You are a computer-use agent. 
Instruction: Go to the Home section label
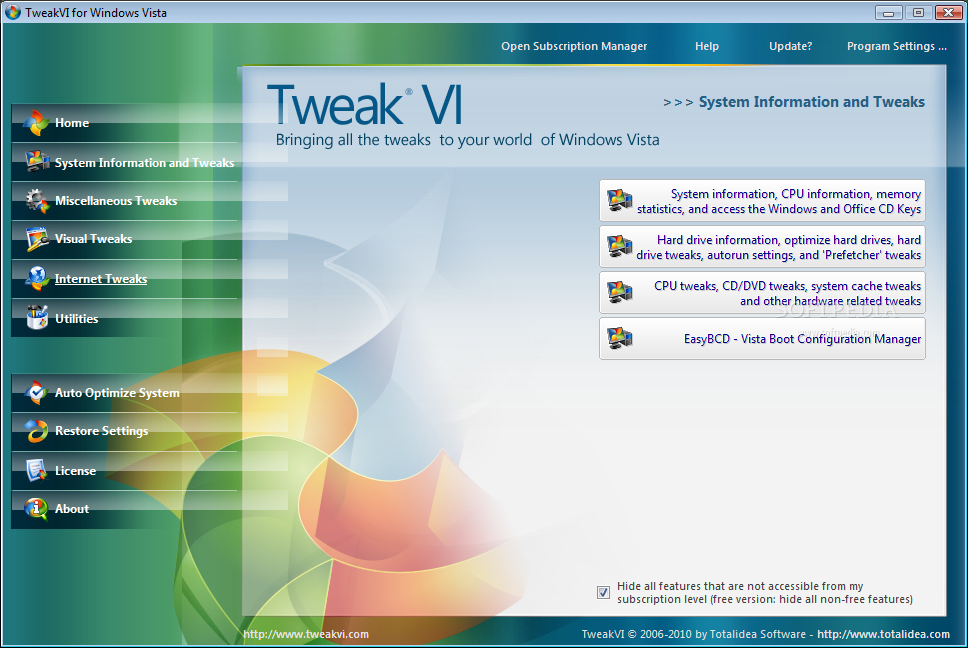click(72, 123)
